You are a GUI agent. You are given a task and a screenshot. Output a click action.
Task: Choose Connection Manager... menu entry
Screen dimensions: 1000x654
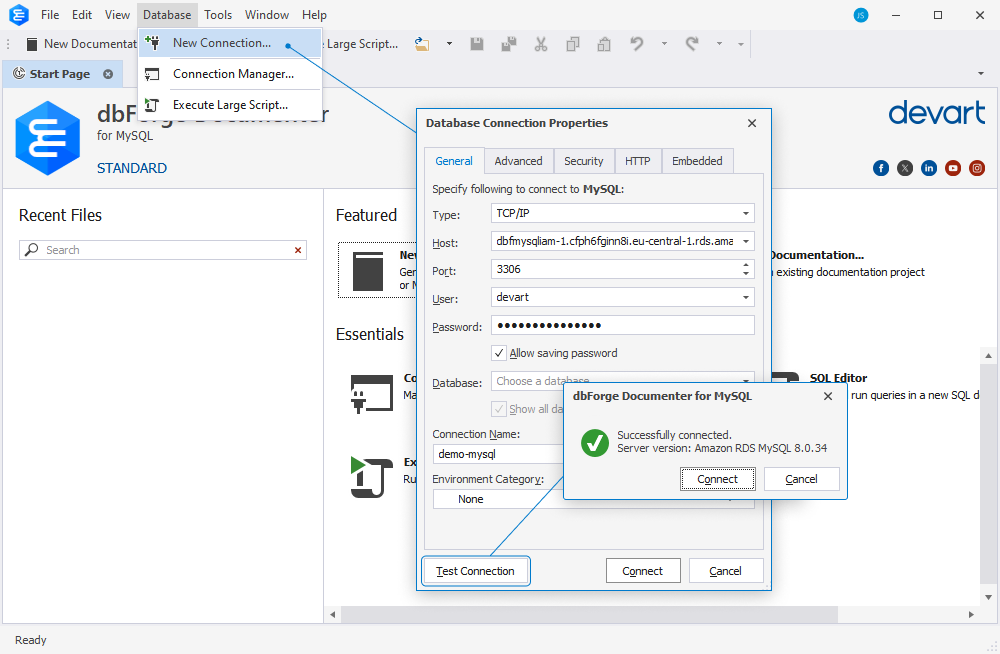click(230, 74)
